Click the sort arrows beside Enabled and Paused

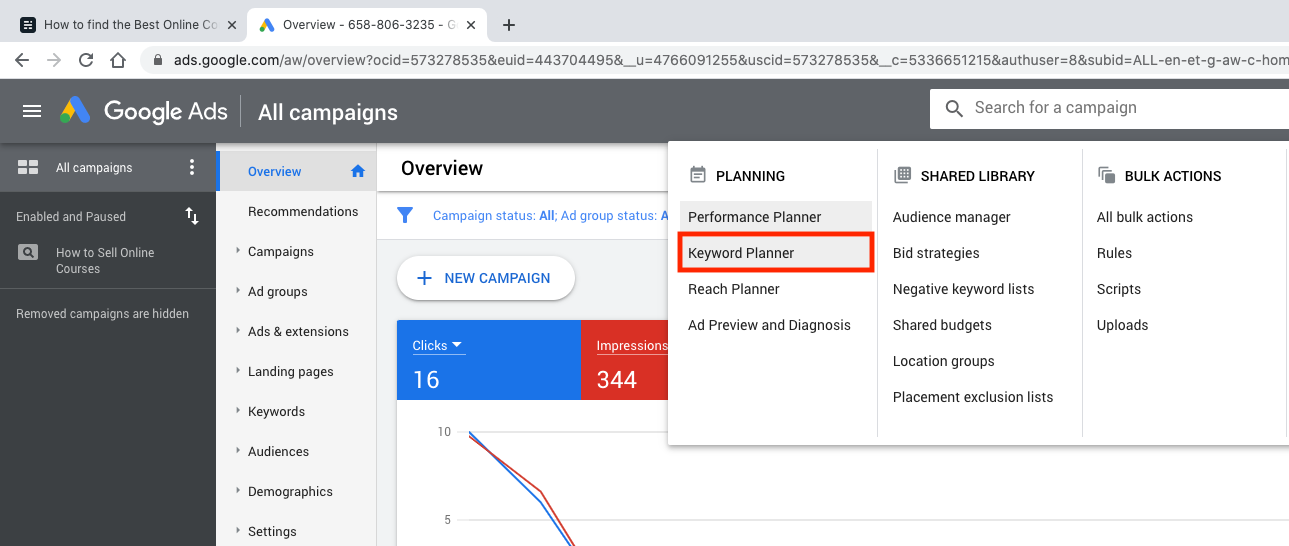click(x=192, y=216)
